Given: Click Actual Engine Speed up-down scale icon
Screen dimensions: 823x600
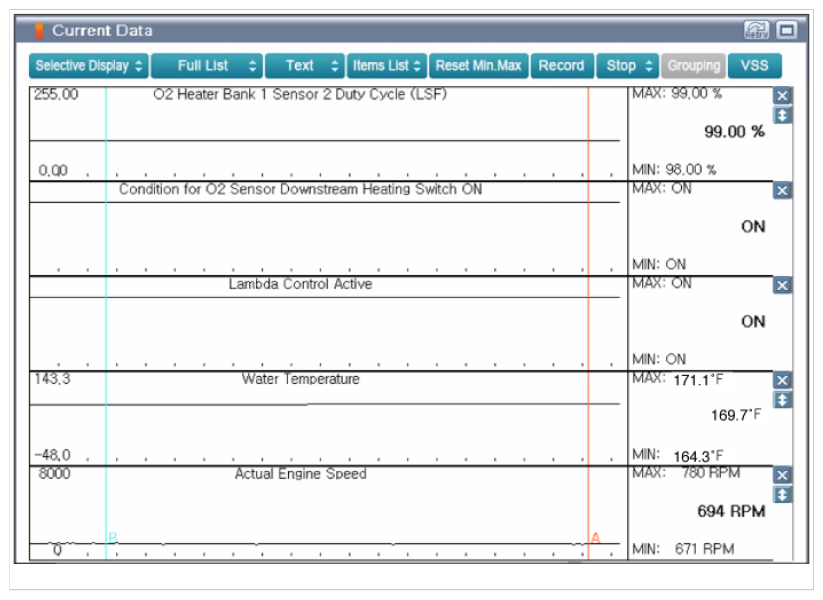Looking at the screenshot, I should 782,495.
